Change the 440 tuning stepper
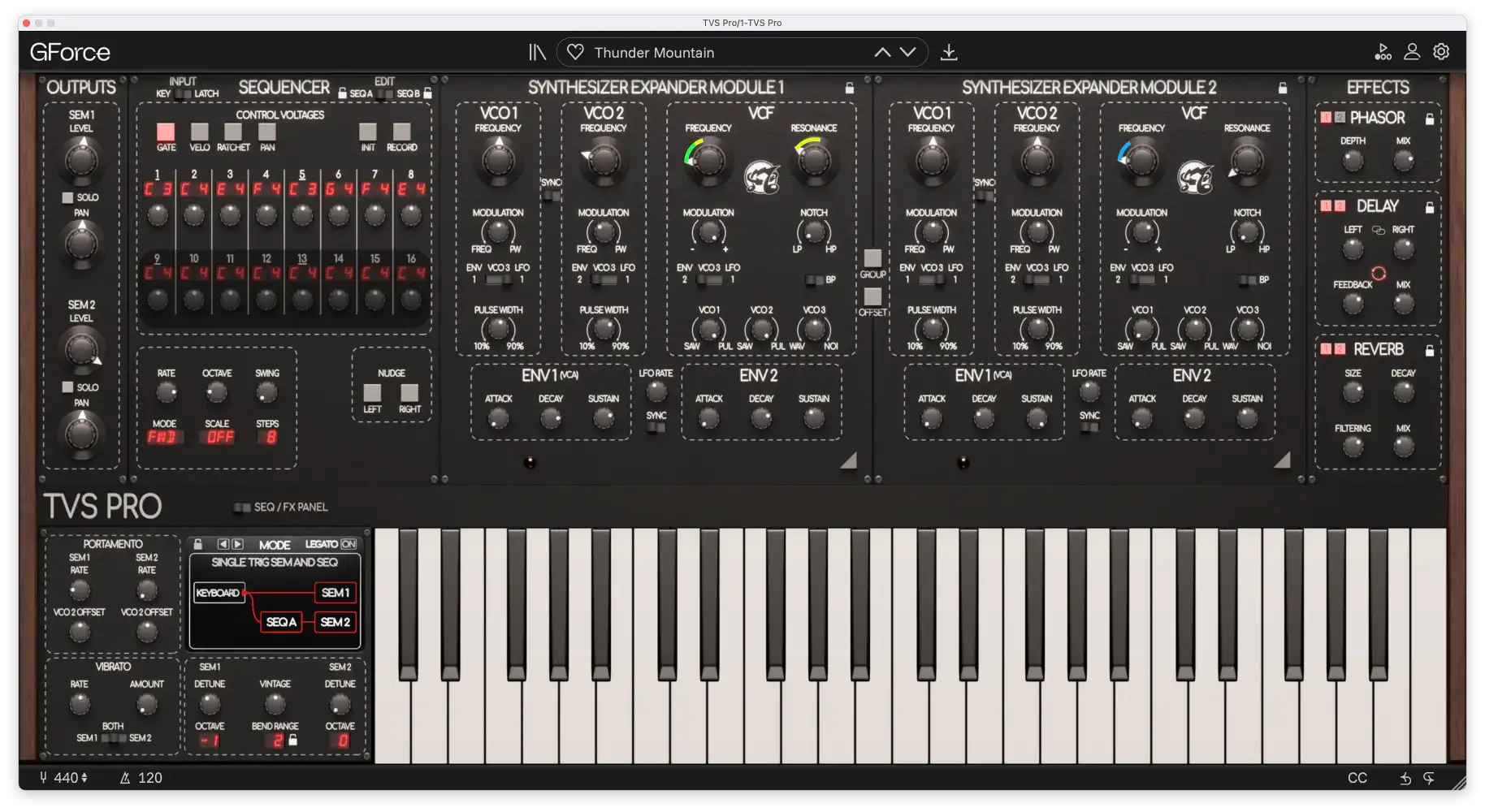The image size is (1485, 812). (x=84, y=778)
